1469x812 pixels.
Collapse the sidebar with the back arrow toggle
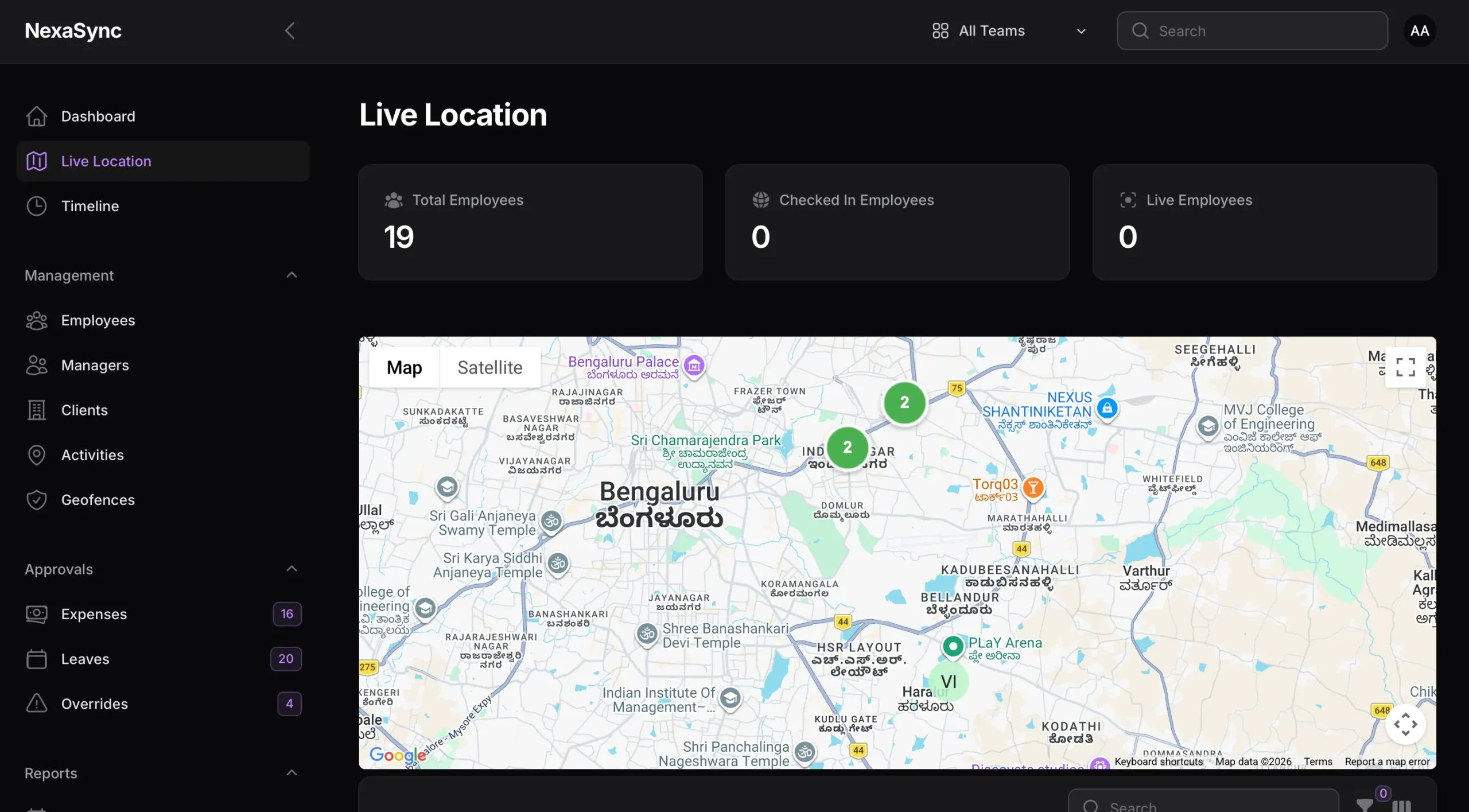(x=290, y=30)
